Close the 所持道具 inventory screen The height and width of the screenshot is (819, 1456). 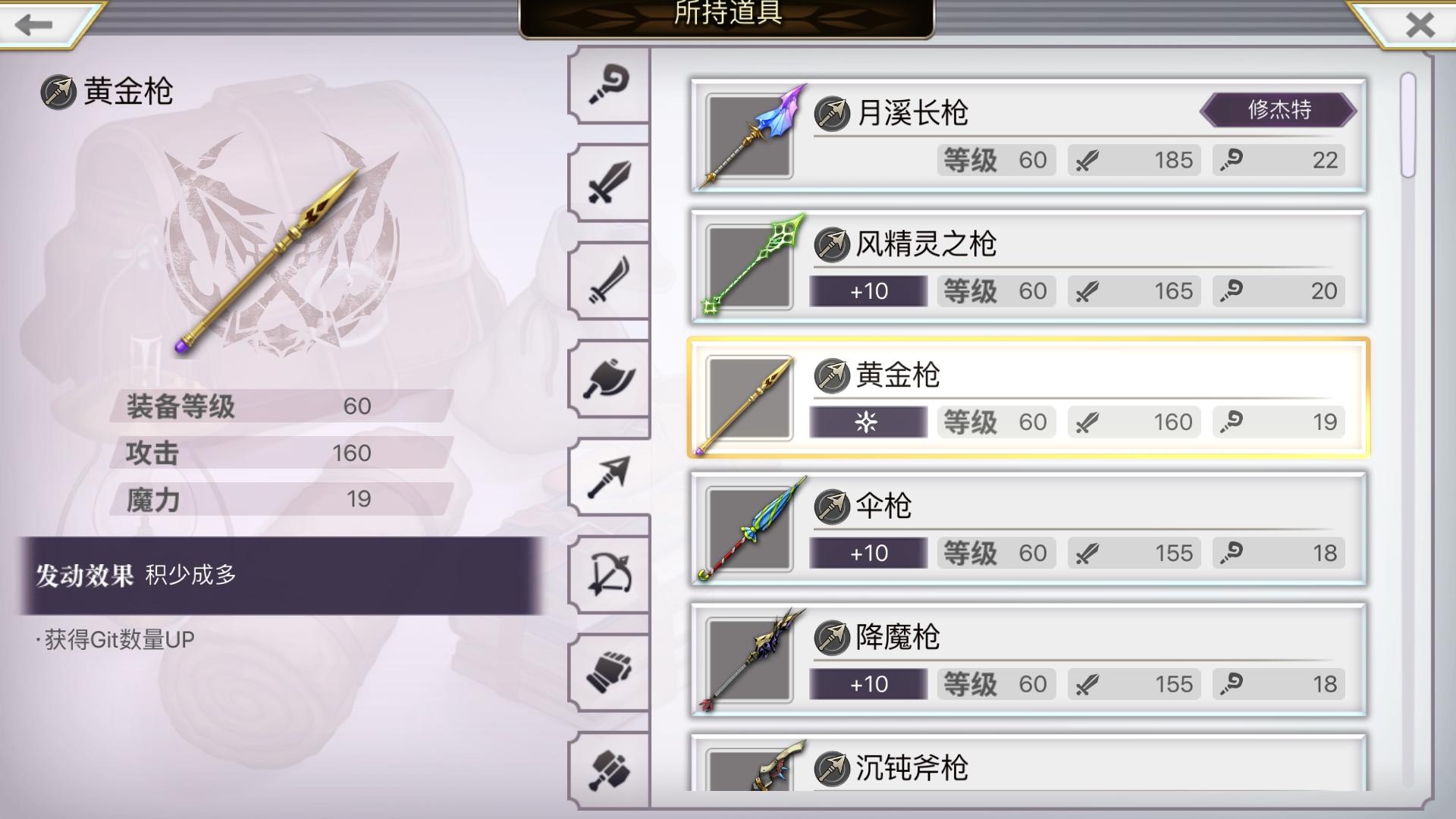click(1418, 24)
